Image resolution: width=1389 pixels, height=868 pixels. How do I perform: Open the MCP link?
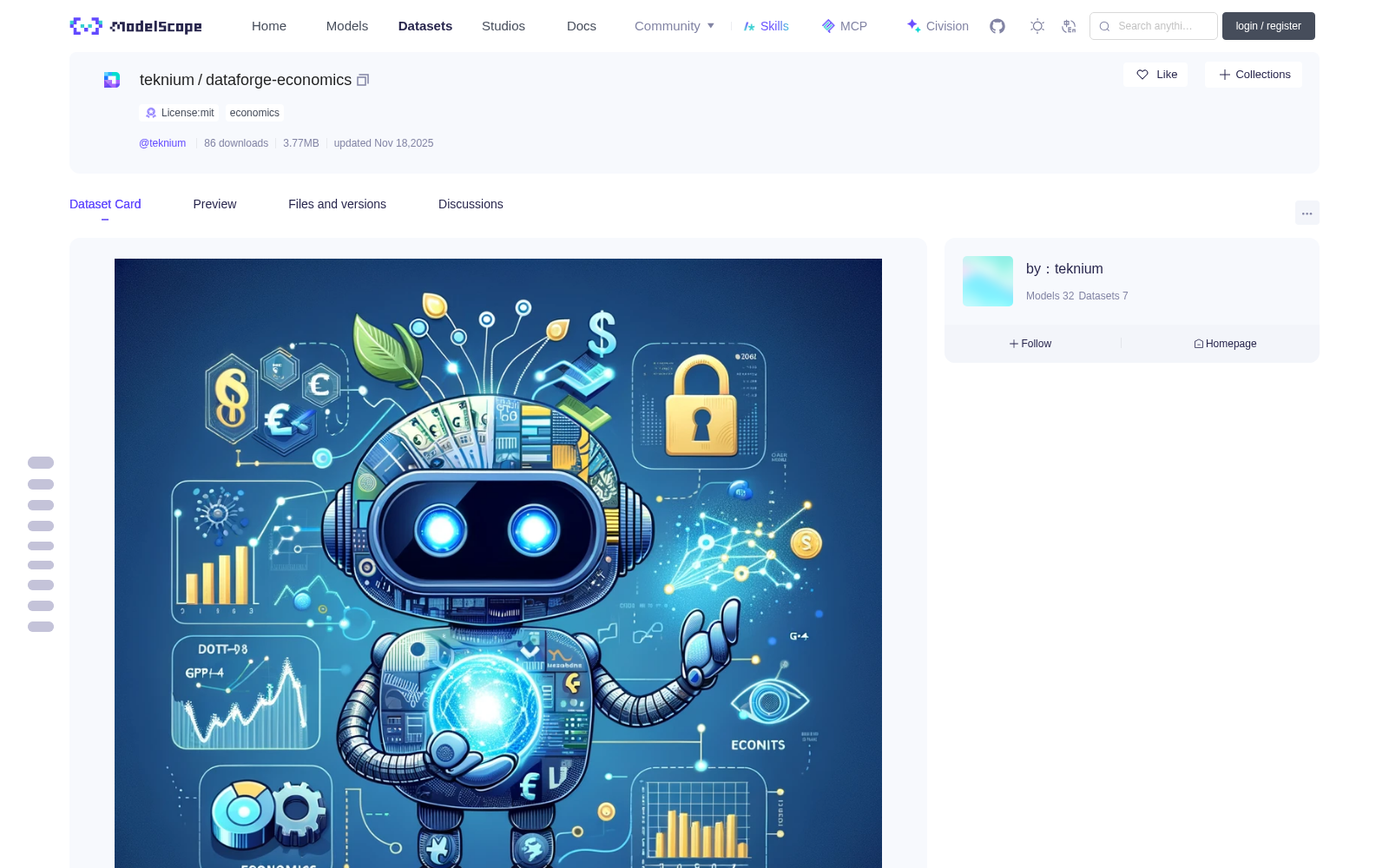coord(844,26)
